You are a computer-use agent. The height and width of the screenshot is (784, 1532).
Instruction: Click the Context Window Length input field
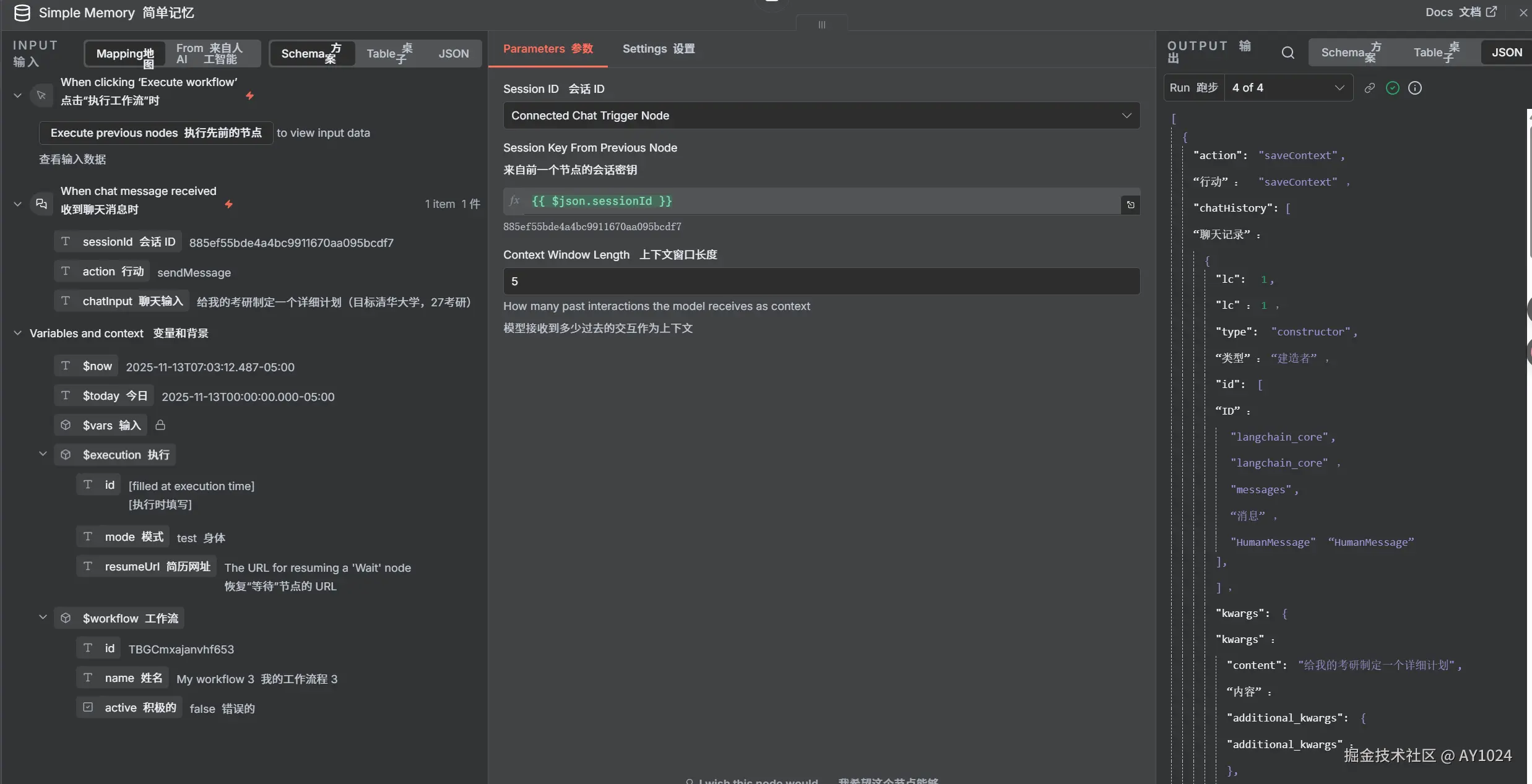[821, 282]
